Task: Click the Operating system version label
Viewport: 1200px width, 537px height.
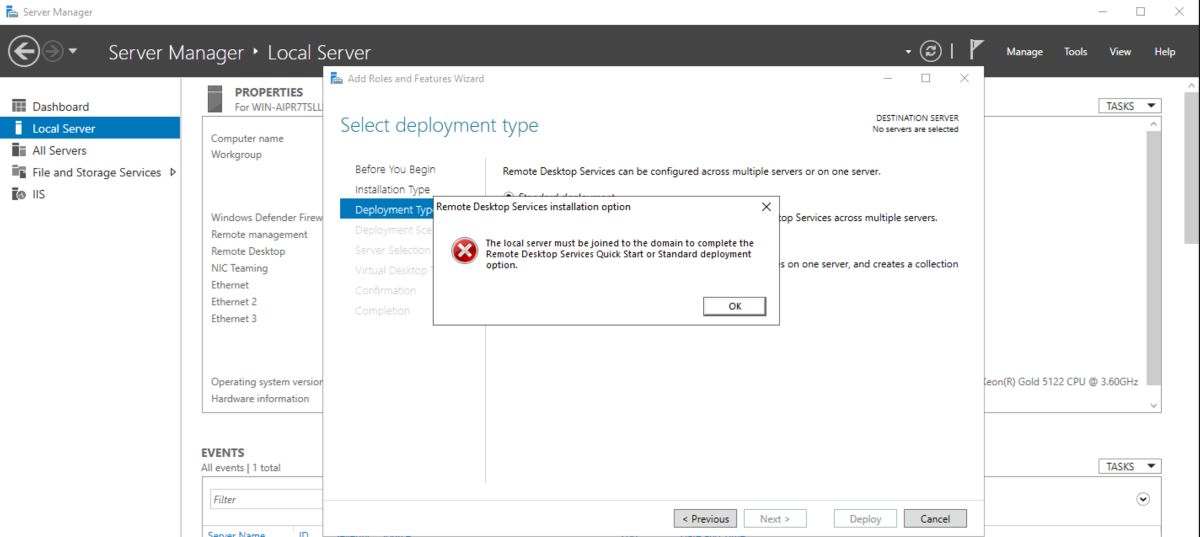Action: (x=267, y=381)
